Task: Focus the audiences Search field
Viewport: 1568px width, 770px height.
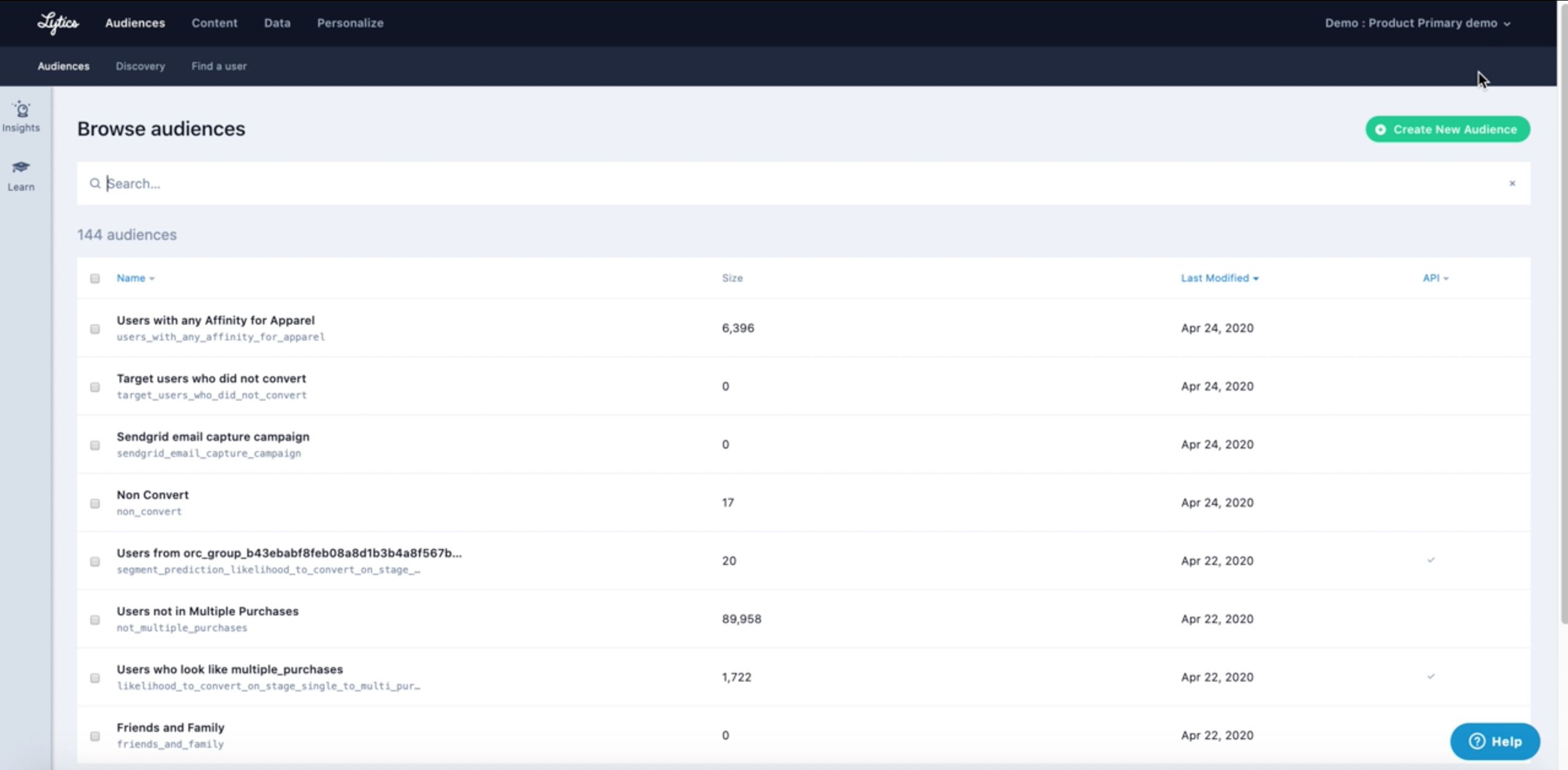Action: pyautogui.click(x=797, y=183)
